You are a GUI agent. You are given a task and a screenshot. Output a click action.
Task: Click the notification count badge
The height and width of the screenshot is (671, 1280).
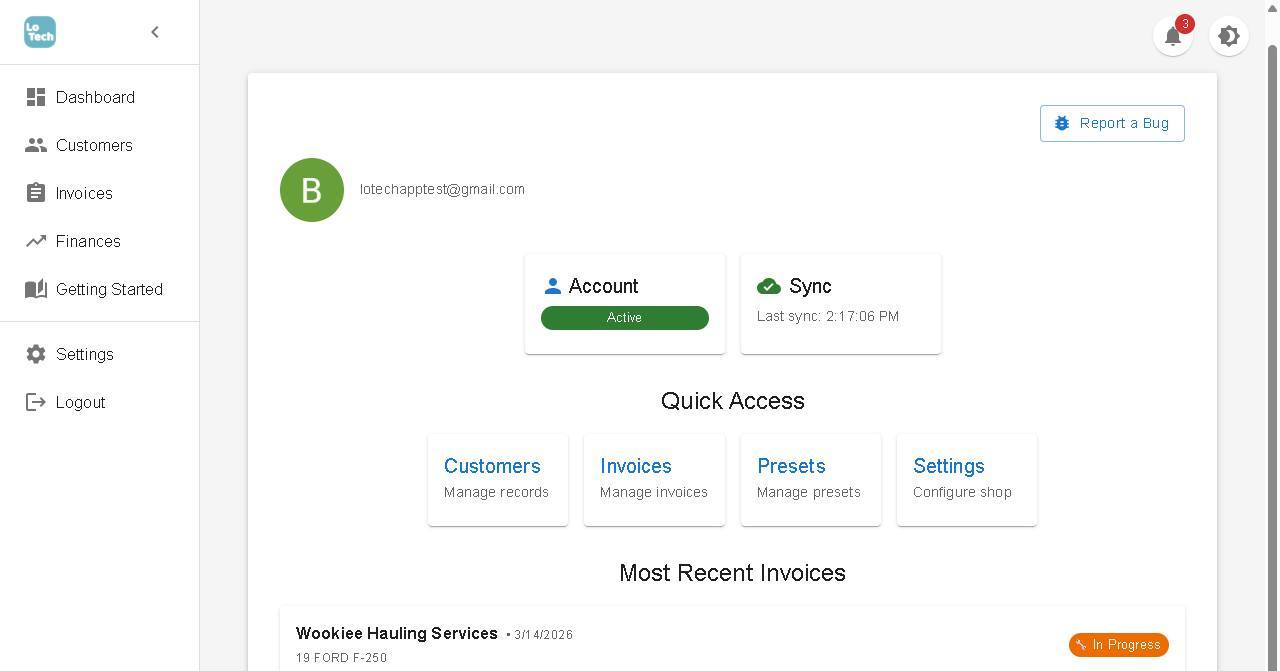[x=1185, y=24]
